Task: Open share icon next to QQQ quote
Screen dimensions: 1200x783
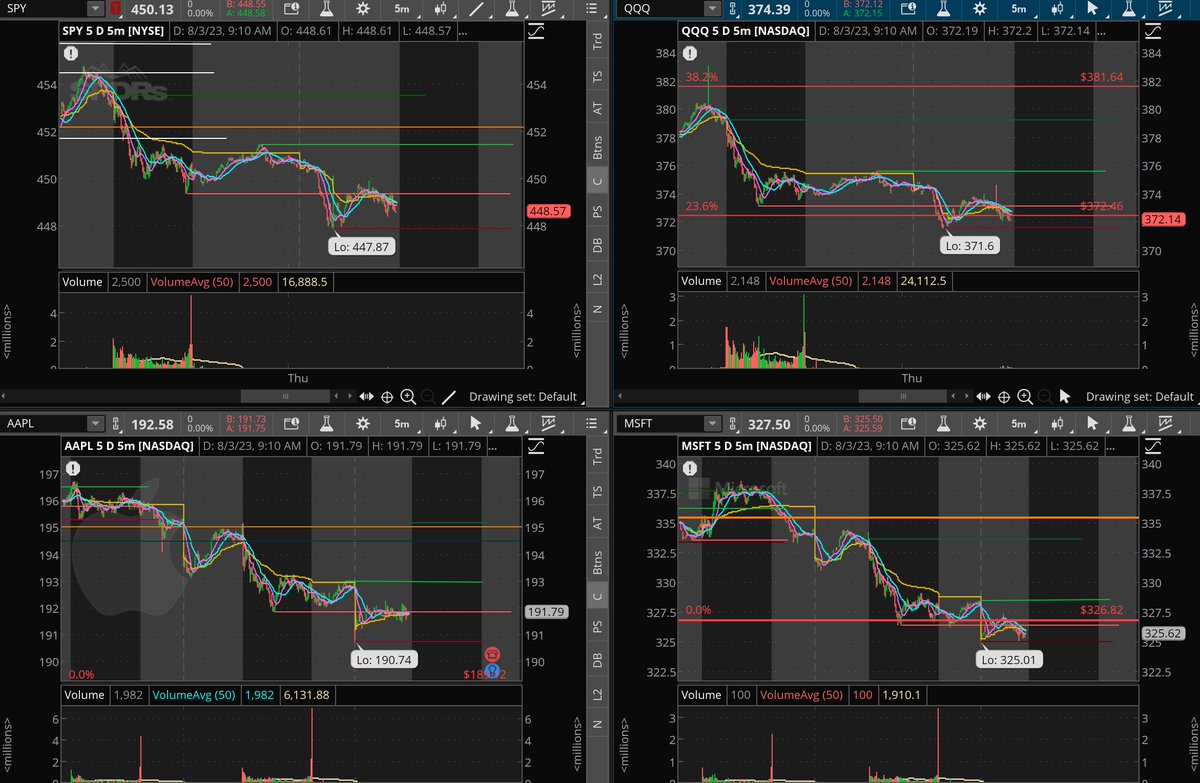Action: click(x=910, y=9)
